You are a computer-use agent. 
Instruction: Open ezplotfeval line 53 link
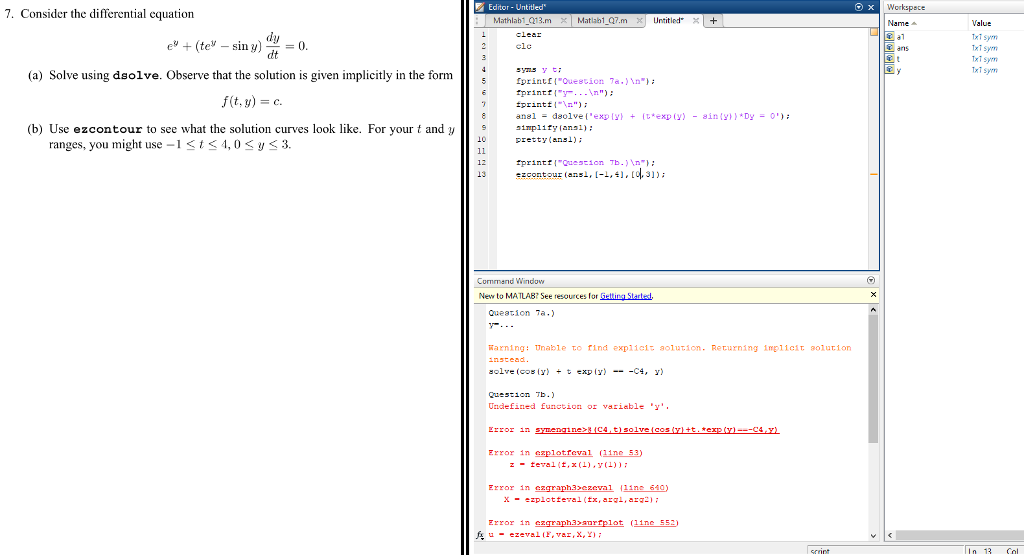pos(621,452)
